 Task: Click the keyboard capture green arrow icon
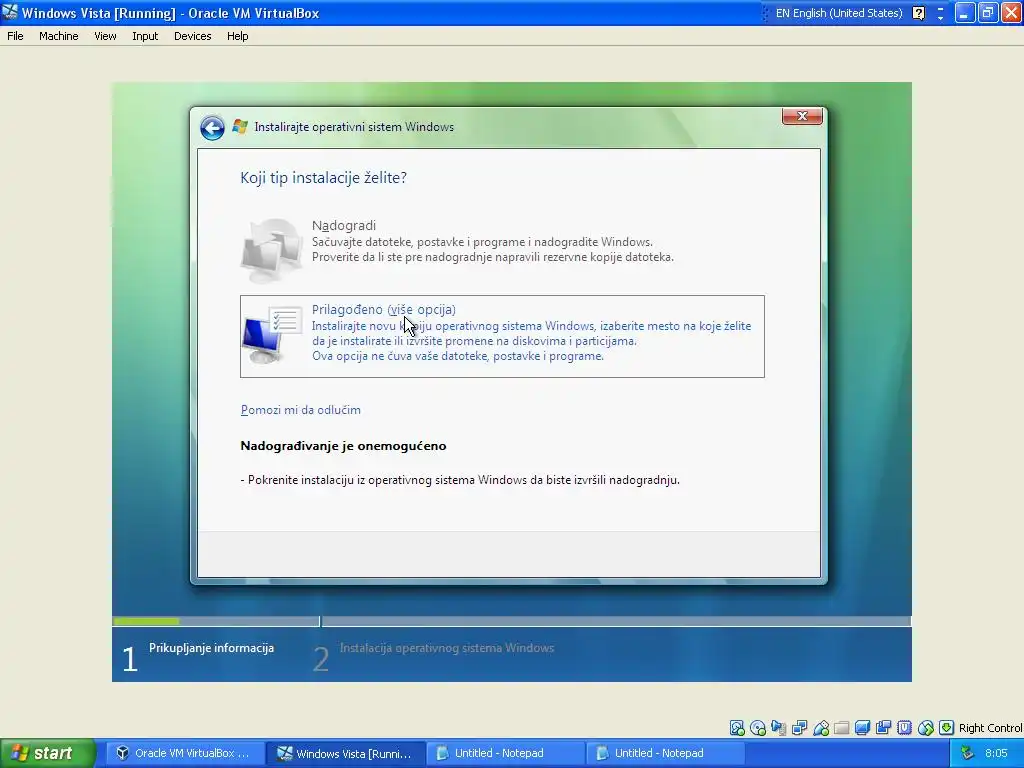click(x=946, y=728)
